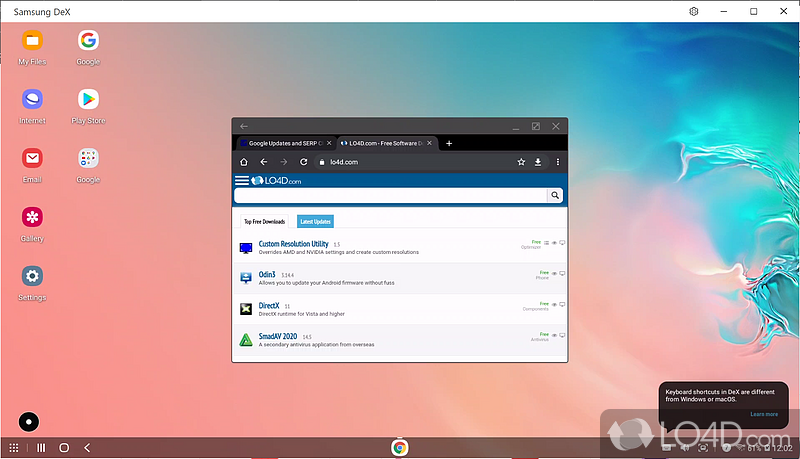Image resolution: width=800 pixels, height=459 pixels.
Task: Click the eye icon on SmadAV 2020 row
Action: 554,335
